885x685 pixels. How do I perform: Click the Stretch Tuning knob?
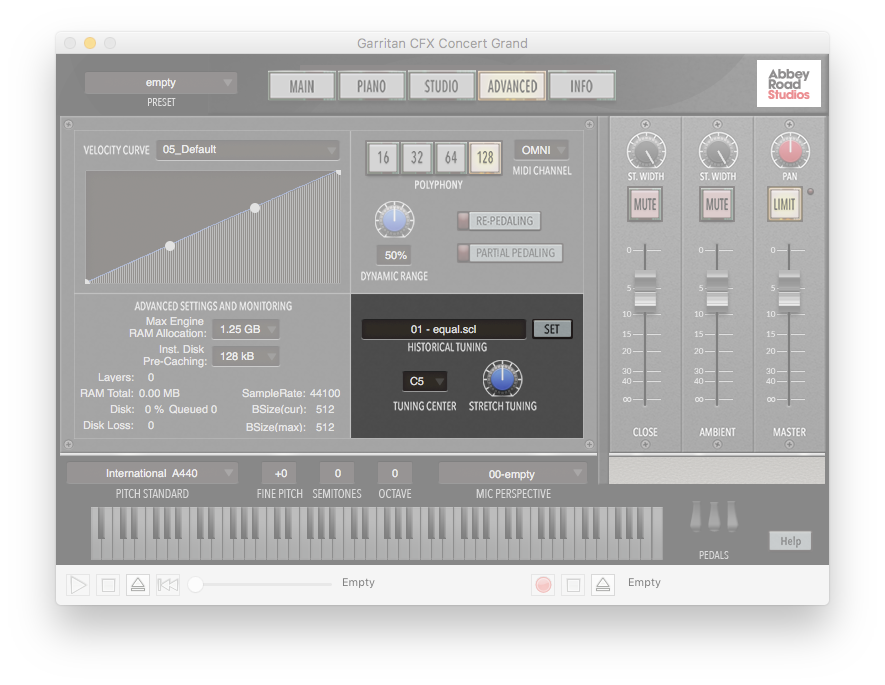tap(502, 379)
